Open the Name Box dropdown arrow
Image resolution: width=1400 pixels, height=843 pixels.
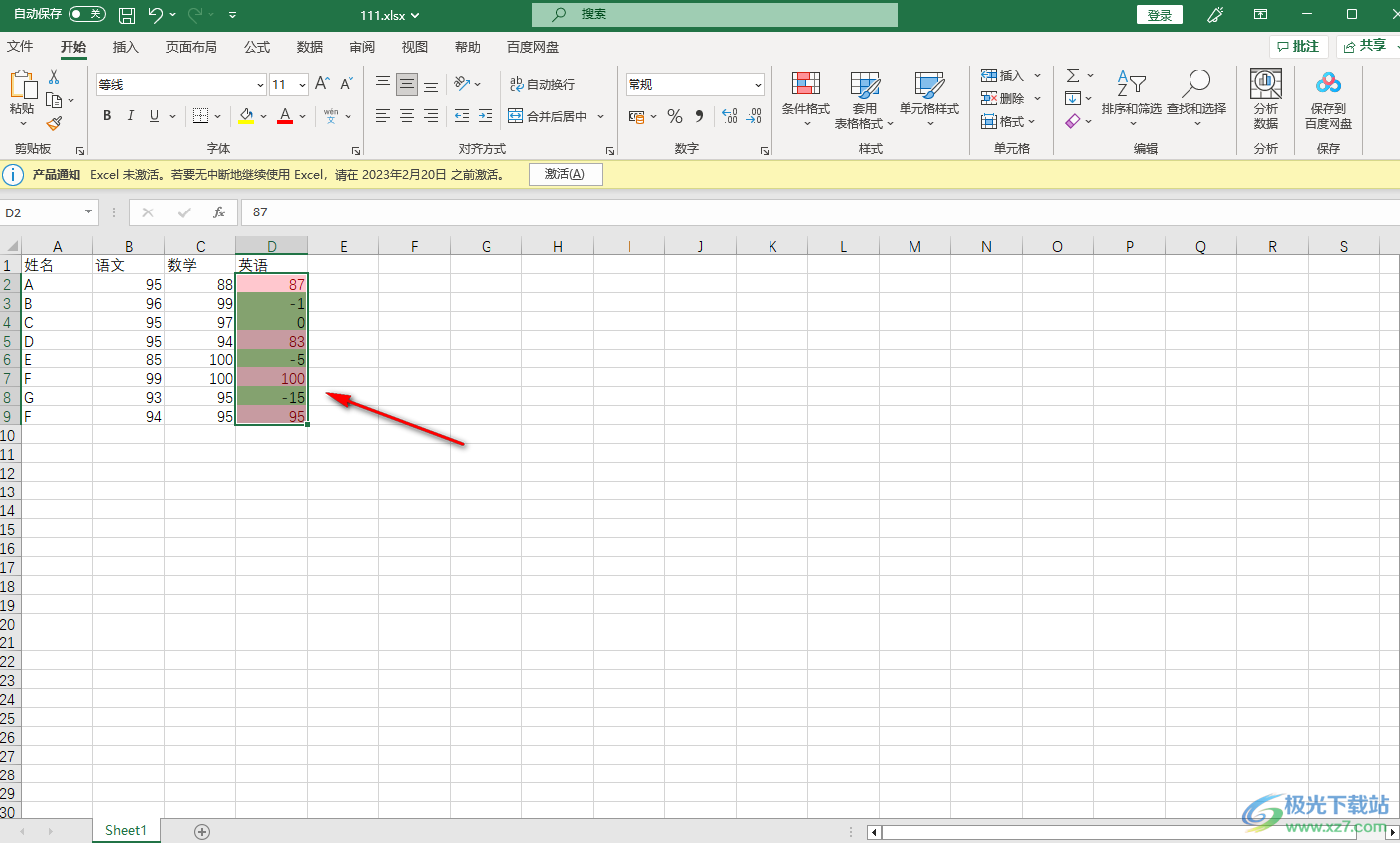tap(88, 212)
